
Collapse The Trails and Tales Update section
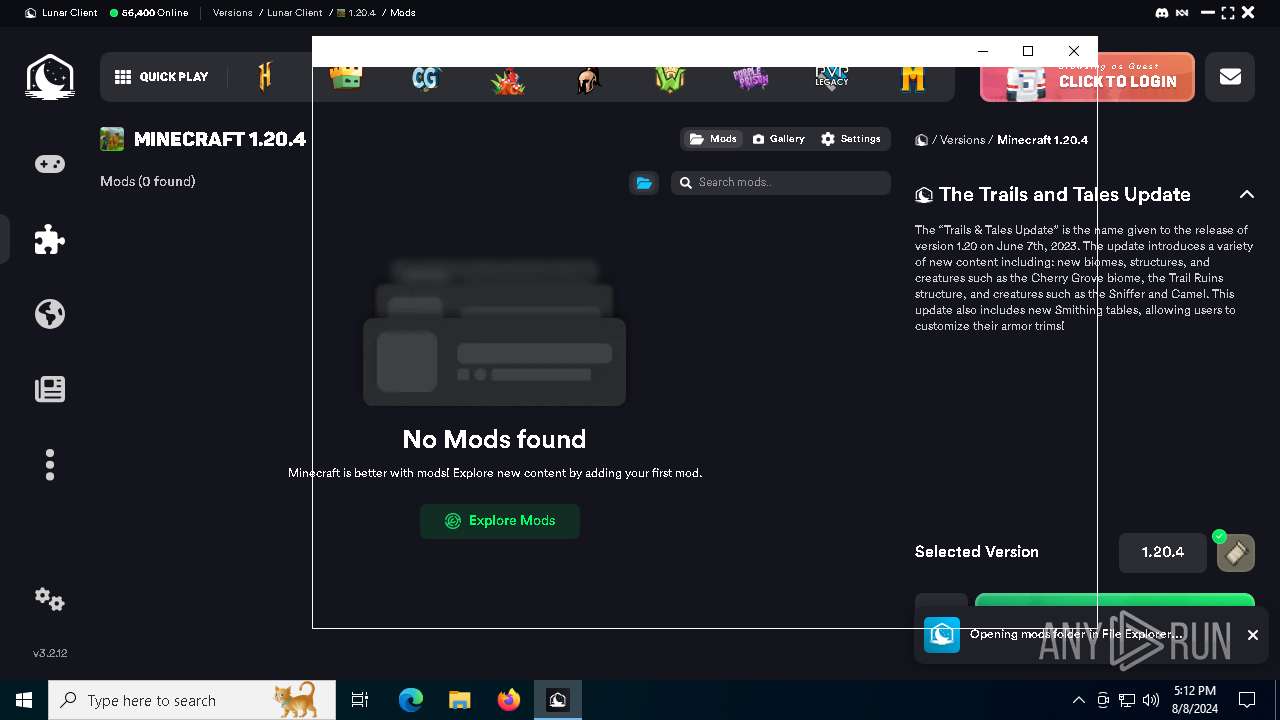click(x=1247, y=194)
